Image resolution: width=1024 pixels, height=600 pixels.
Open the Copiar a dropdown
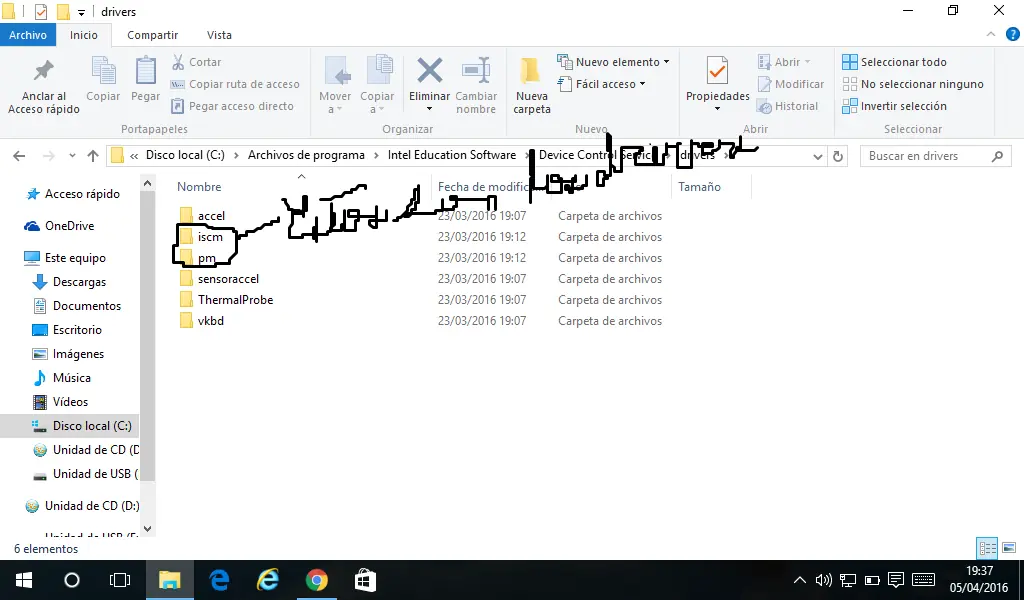pyautogui.click(x=377, y=85)
